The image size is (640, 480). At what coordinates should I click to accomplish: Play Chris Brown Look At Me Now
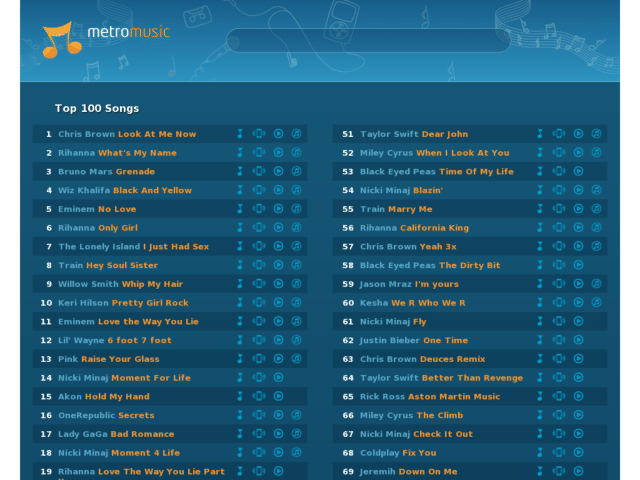(x=278, y=133)
